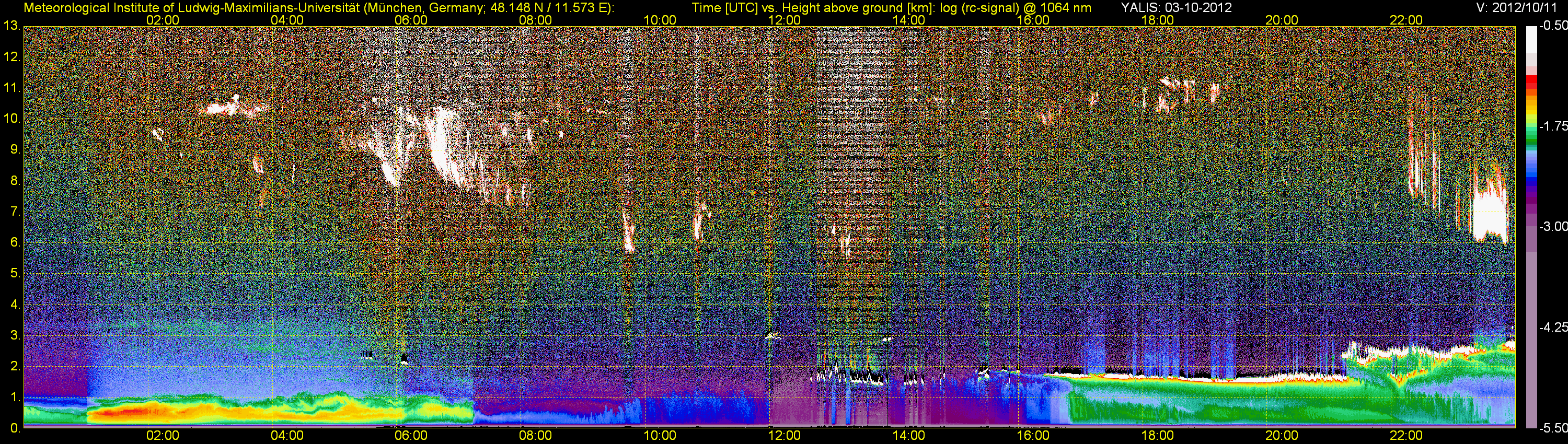1568x444 pixels.
Task: Click the 16:00 label on the top time axis
Action: click(1033, 20)
